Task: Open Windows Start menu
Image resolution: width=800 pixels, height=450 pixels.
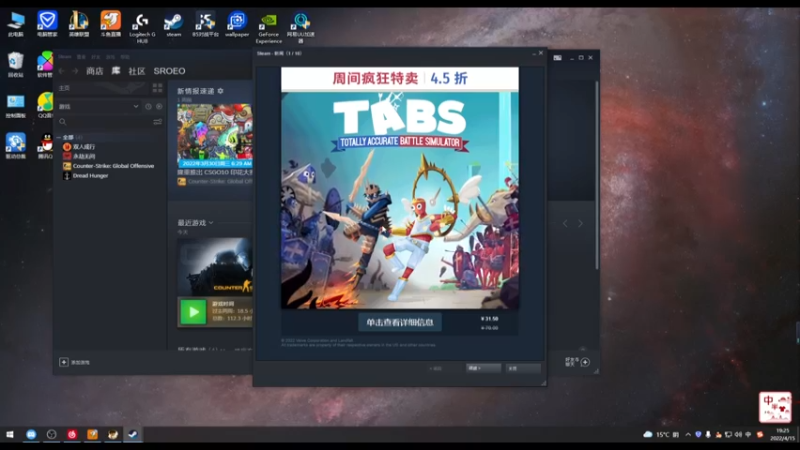Action: click(10, 435)
